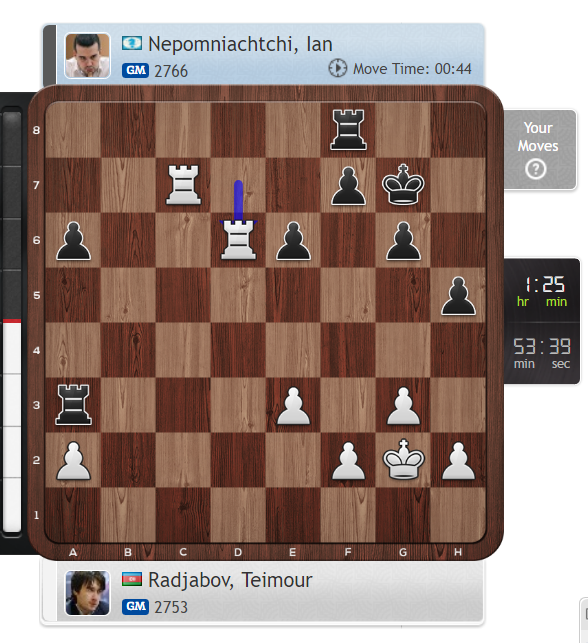Select the white rook on d6
The height and width of the screenshot is (643, 588).
click(238, 240)
